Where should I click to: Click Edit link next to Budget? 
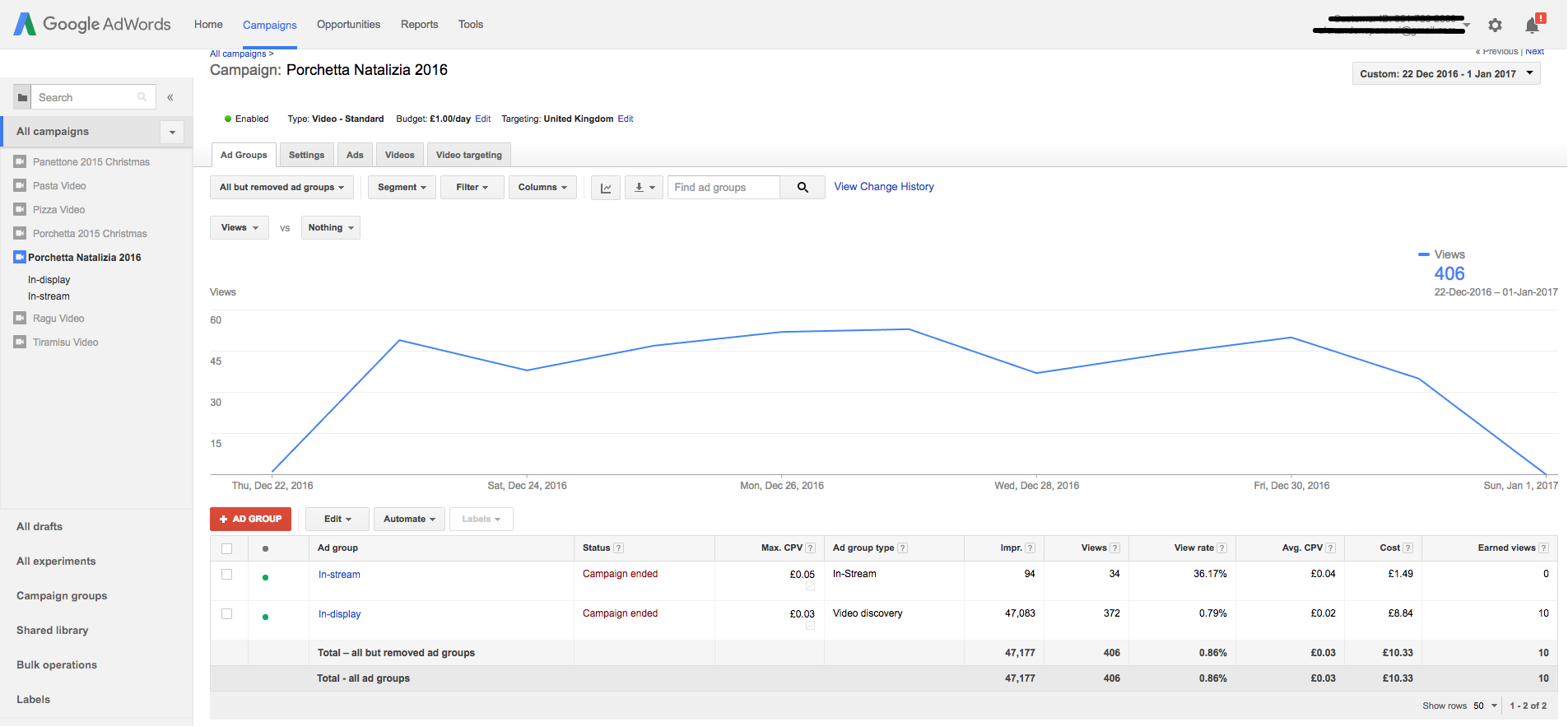point(482,119)
